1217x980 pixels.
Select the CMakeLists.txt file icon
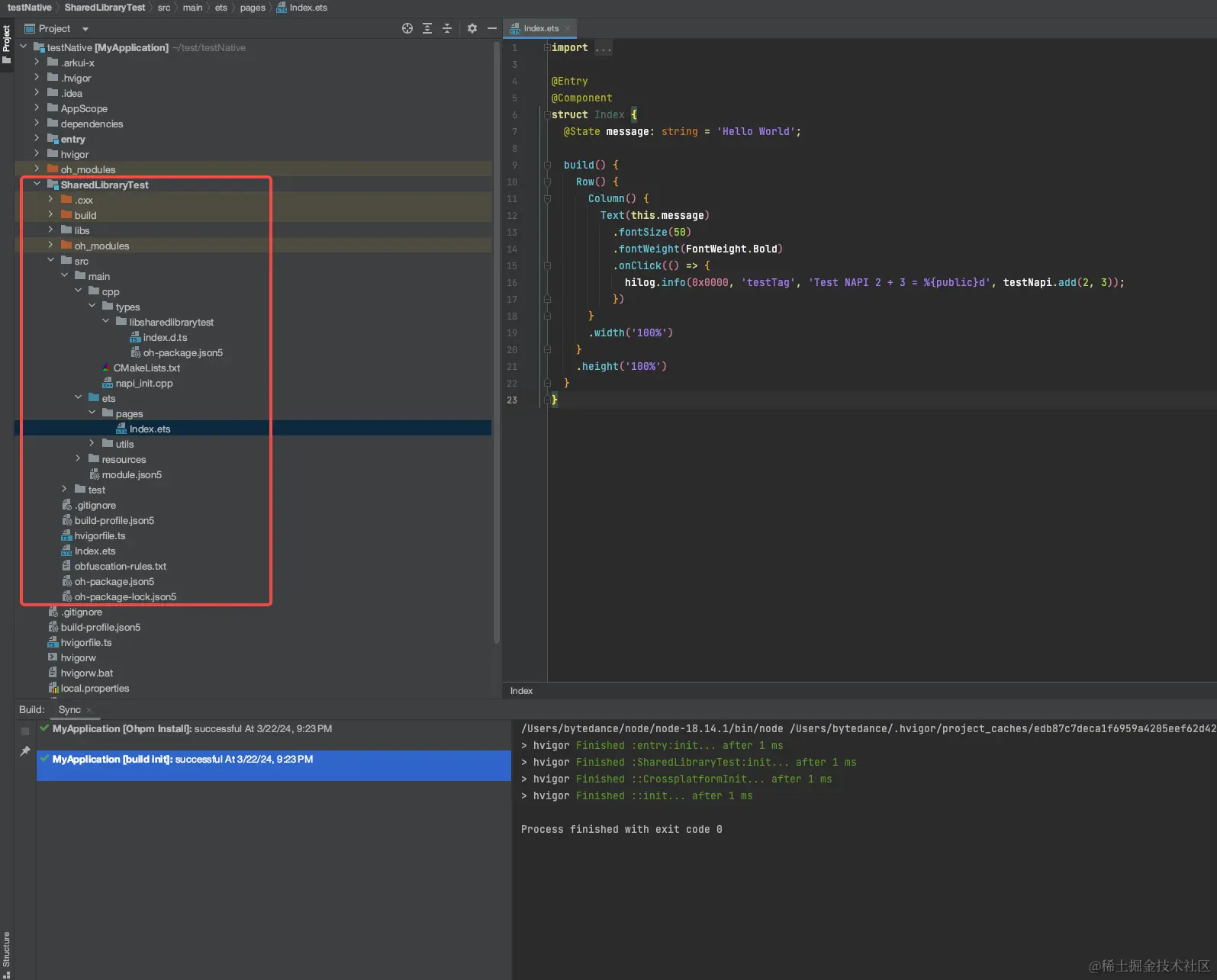coord(107,368)
